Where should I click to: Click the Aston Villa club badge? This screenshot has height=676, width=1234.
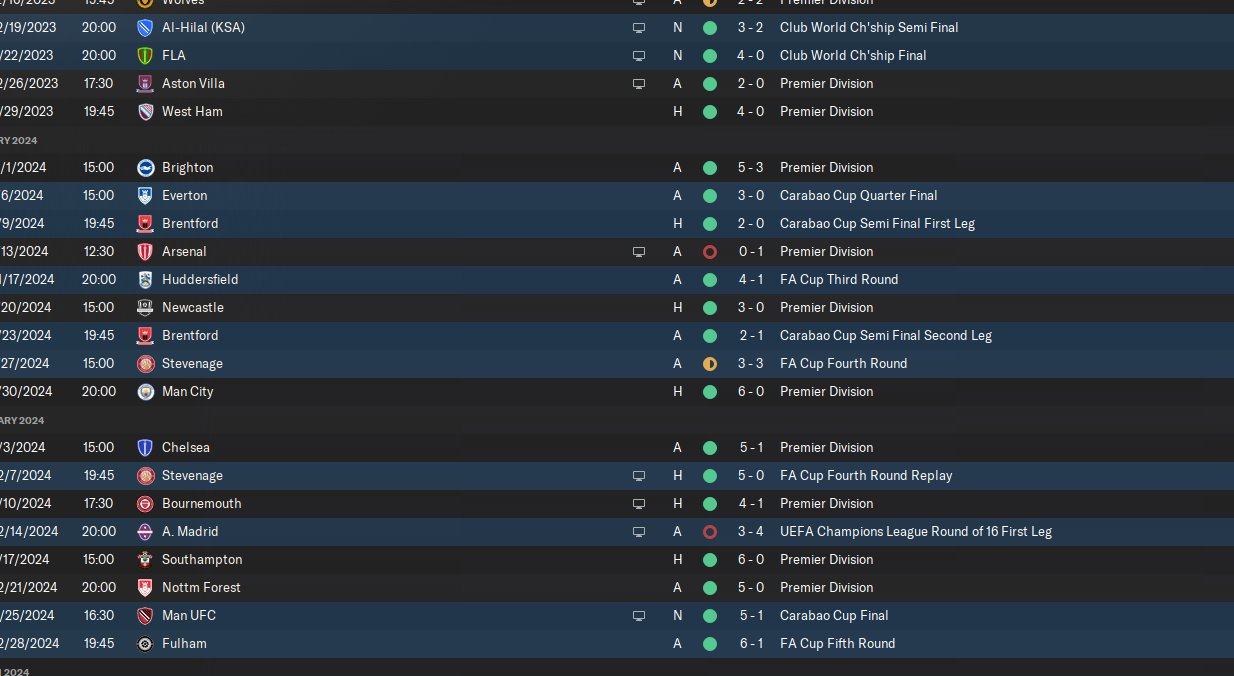(x=145, y=83)
